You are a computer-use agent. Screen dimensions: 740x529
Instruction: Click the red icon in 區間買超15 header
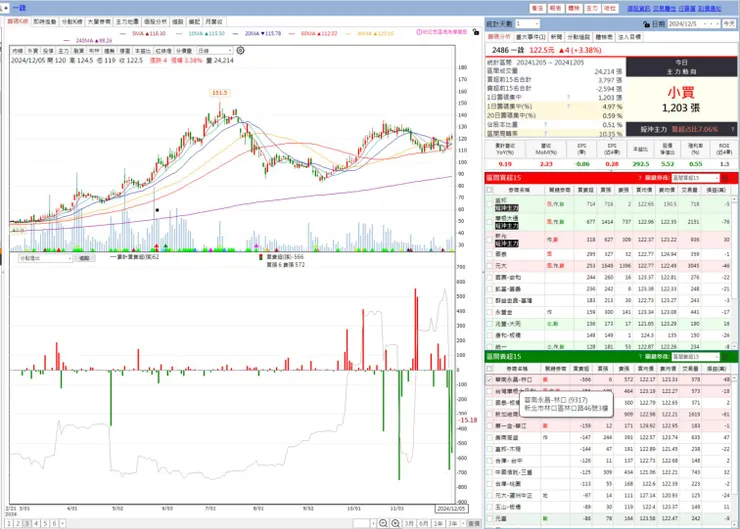(725, 178)
